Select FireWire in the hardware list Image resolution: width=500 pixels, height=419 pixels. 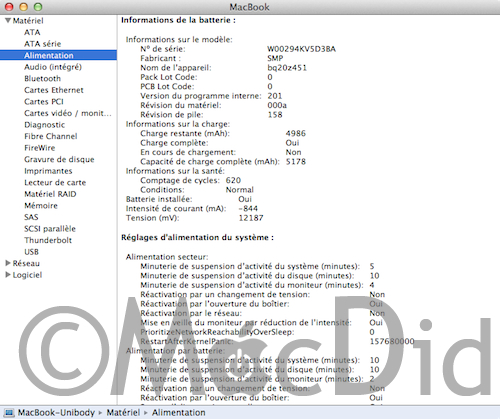point(40,148)
